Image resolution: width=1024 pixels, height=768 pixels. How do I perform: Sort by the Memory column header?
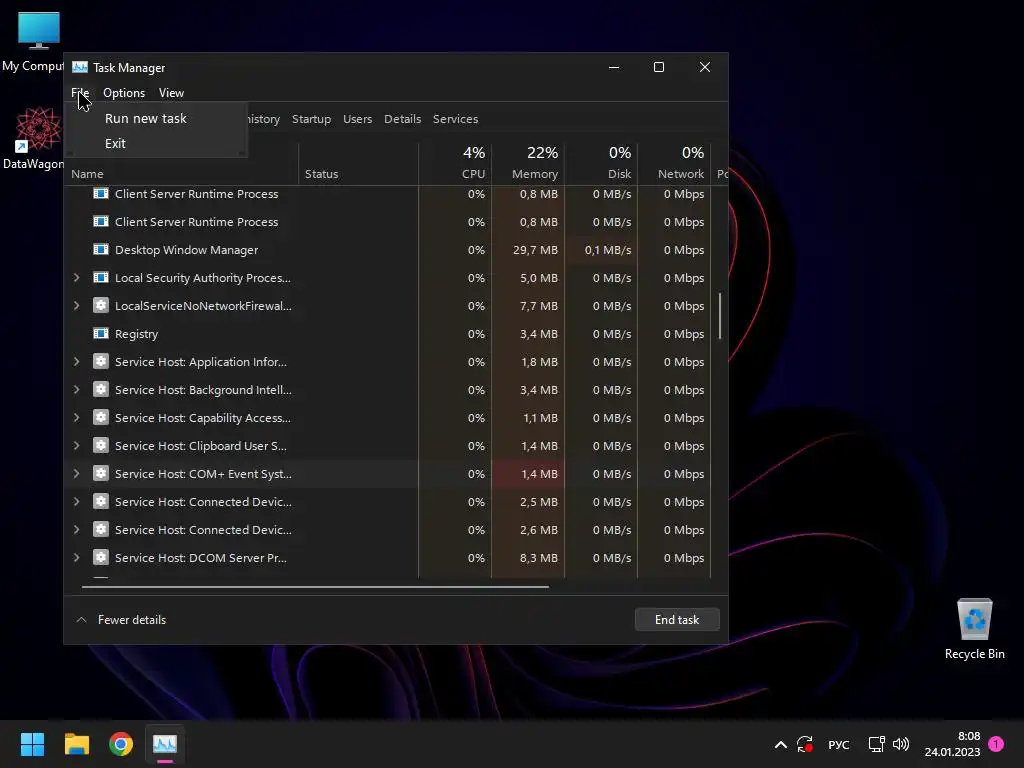(528, 163)
